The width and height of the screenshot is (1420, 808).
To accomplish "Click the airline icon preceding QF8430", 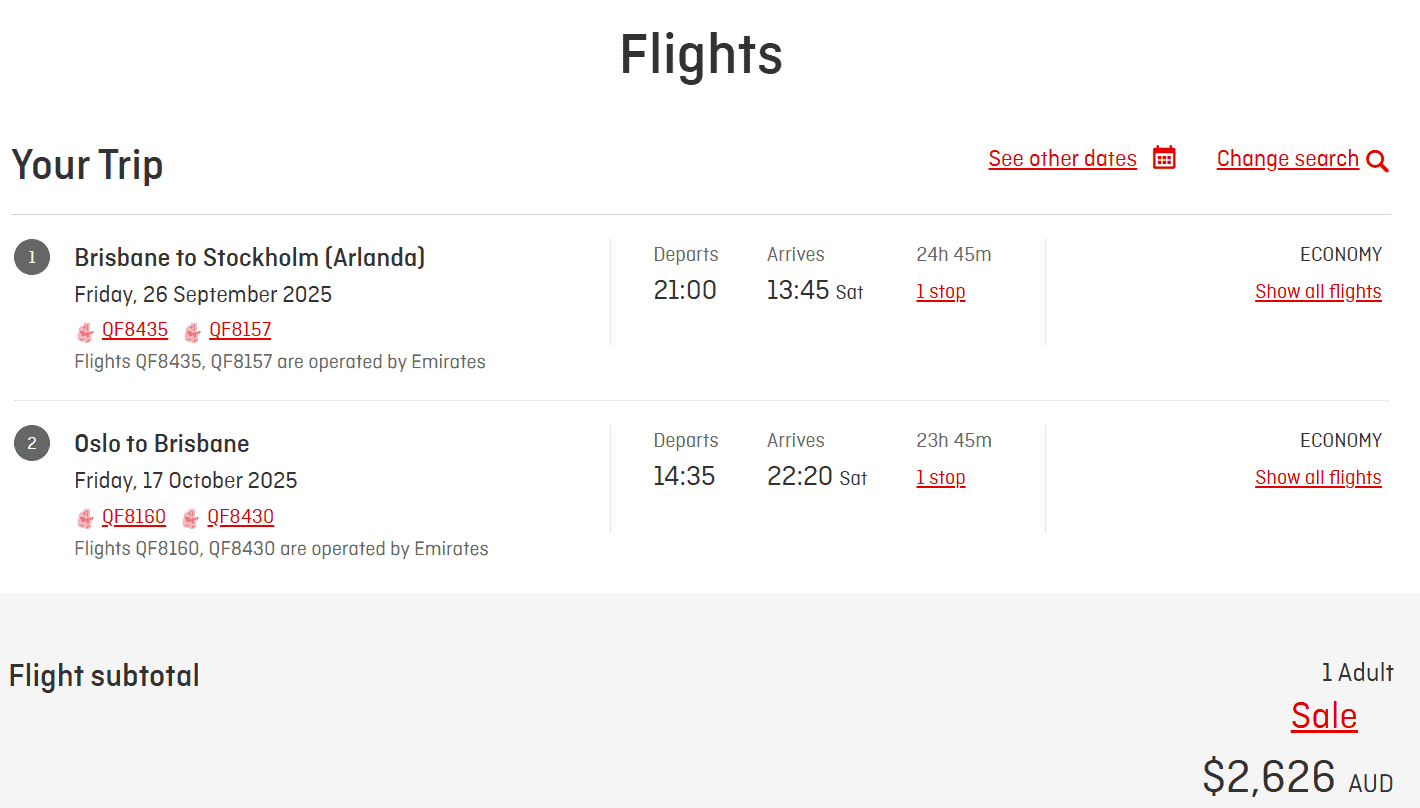I will point(191,518).
